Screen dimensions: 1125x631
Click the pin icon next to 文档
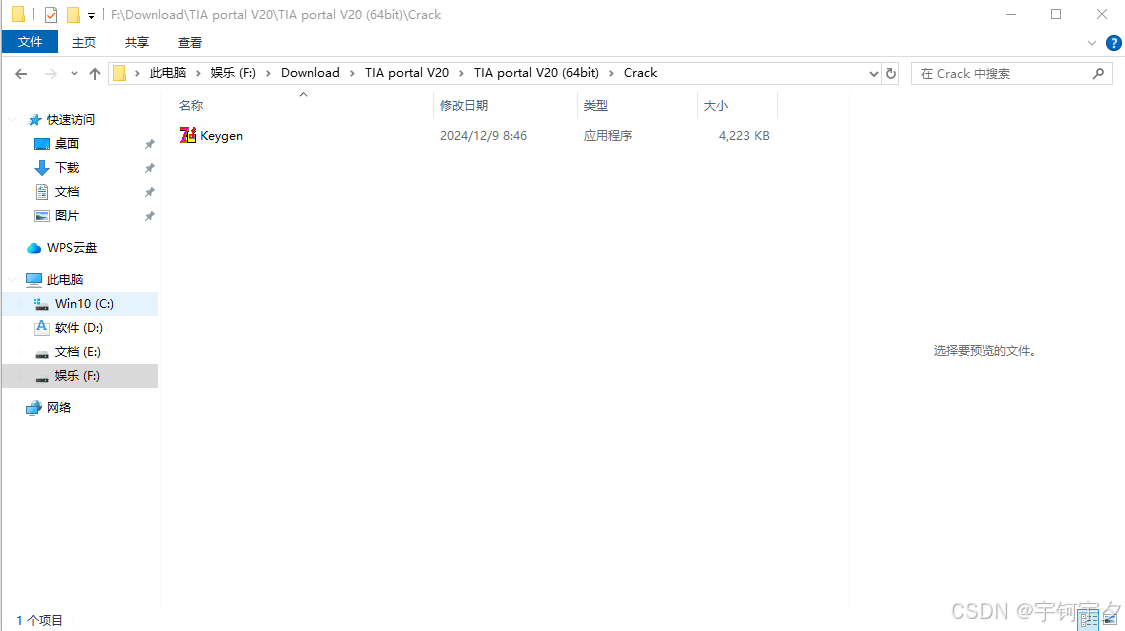[x=149, y=192]
